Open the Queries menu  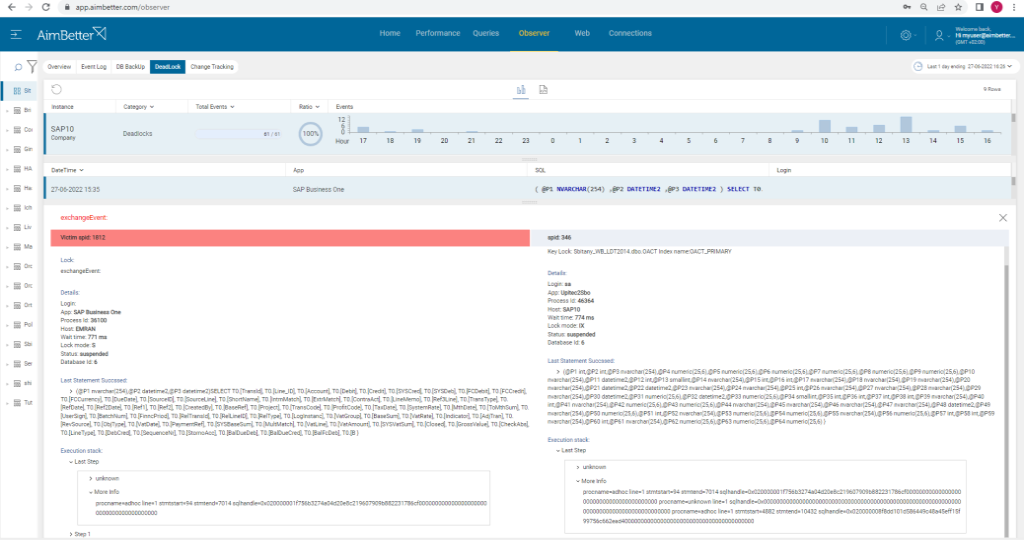[485, 33]
